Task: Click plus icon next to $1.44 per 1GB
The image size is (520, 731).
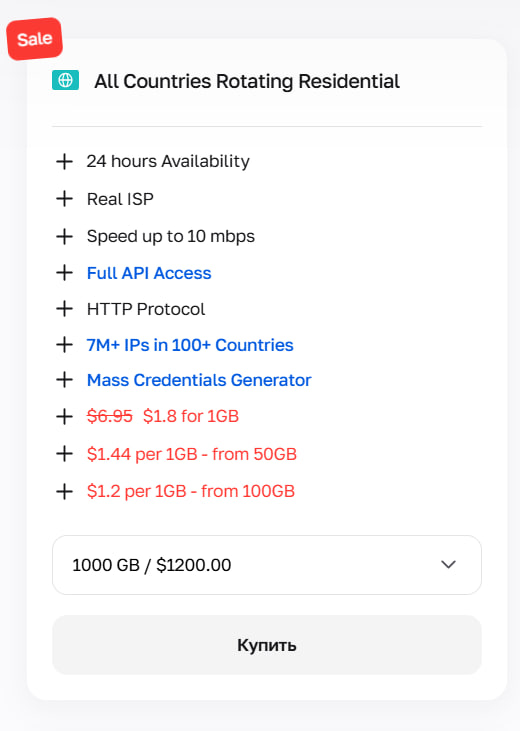Action: click(64, 454)
